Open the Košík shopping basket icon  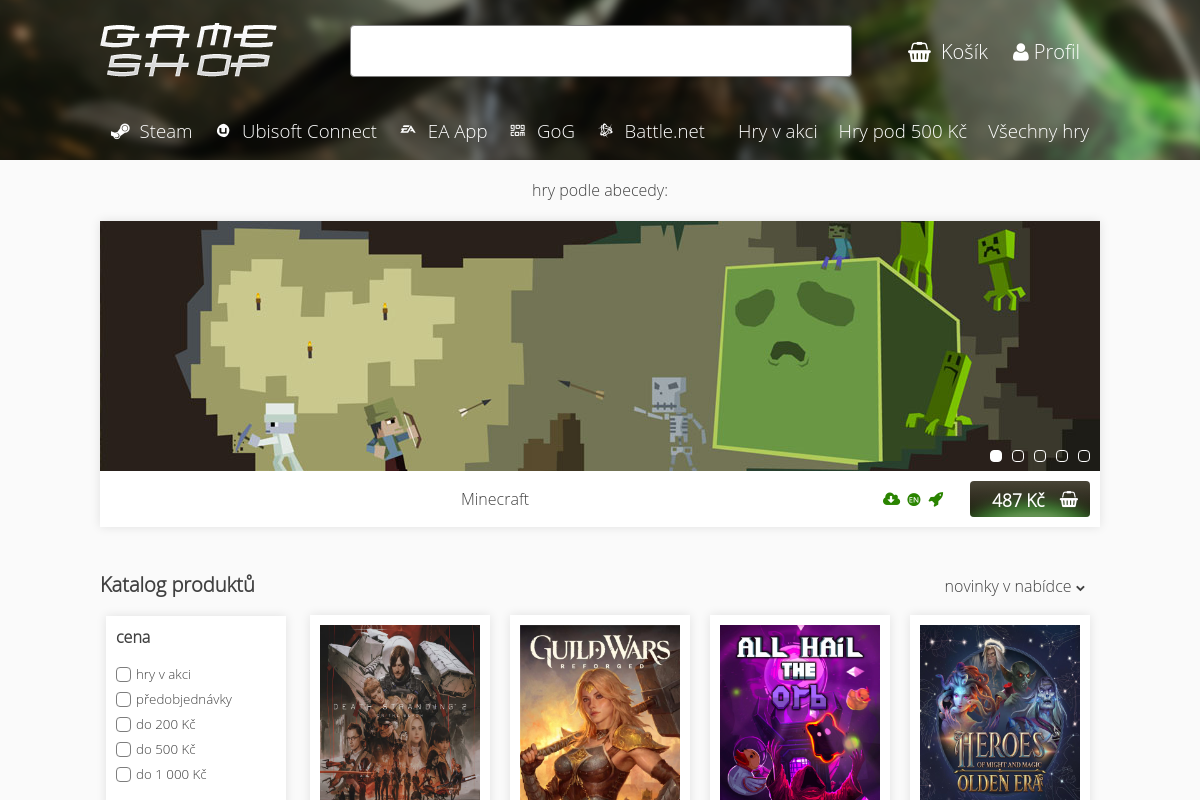tap(919, 52)
